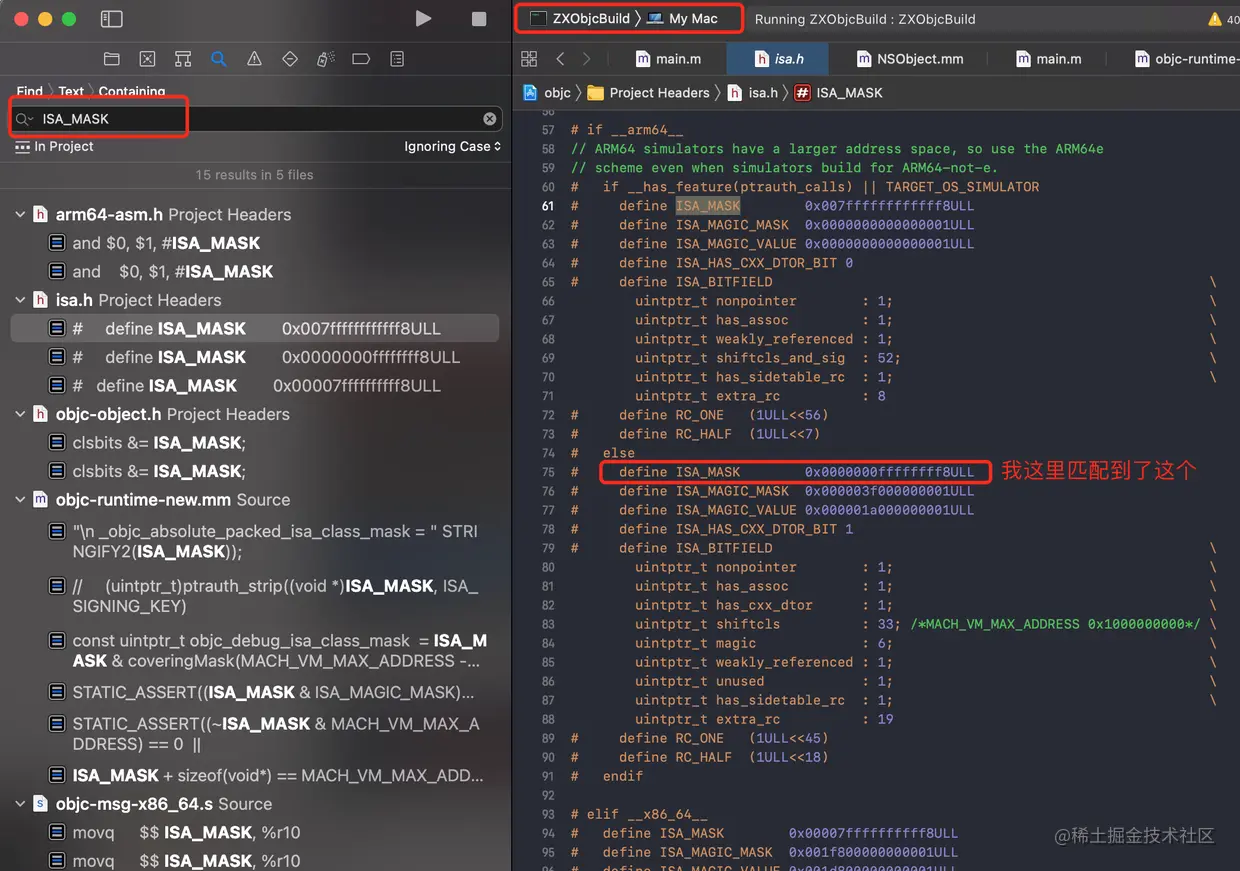The height and width of the screenshot is (871, 1240).
Task: Click code line 'define RC_ONE (1ULL<<45)'
Action: [x=723, y=738]
